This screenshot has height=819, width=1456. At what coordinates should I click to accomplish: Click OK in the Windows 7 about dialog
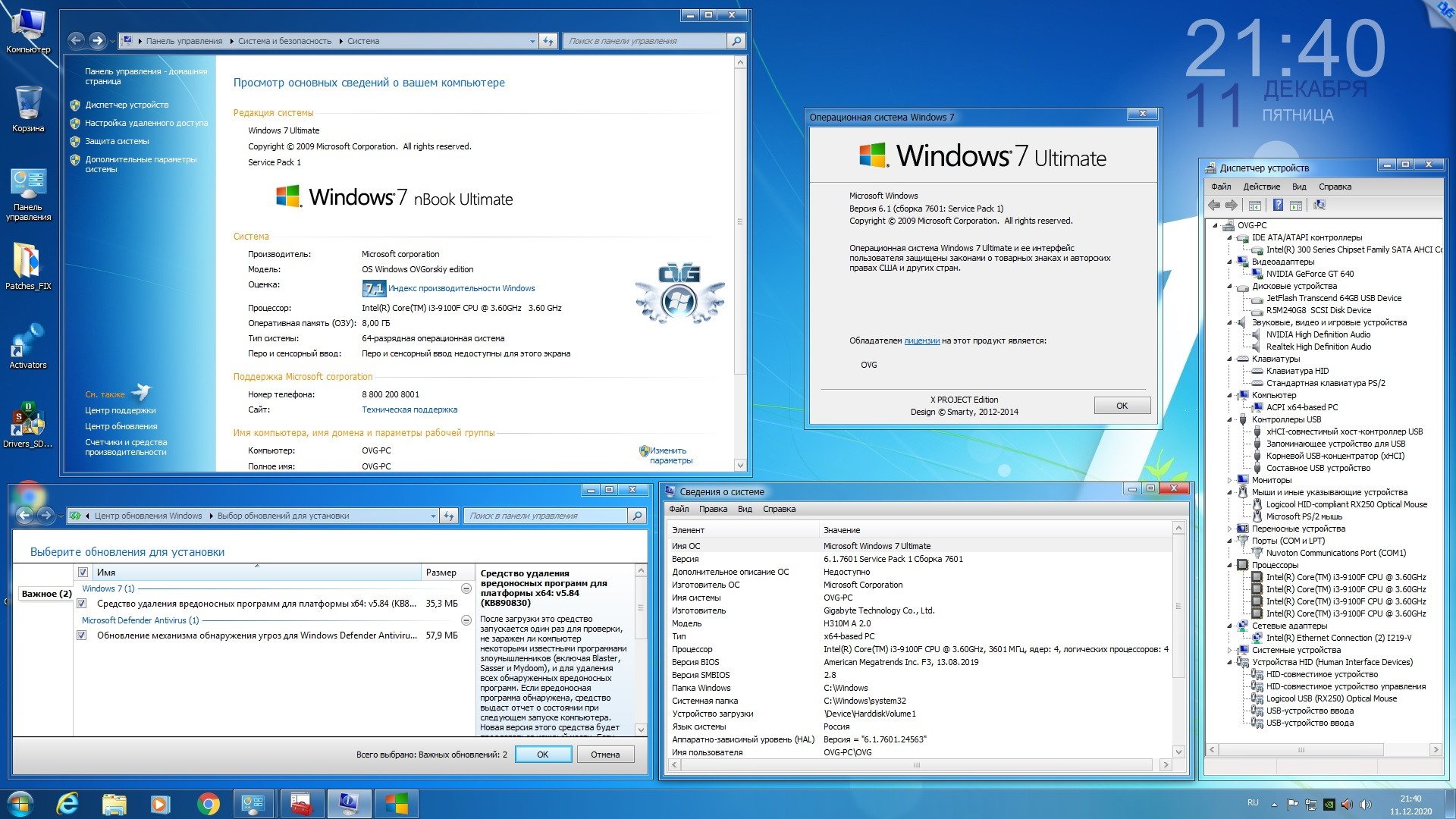[1122, 406]
